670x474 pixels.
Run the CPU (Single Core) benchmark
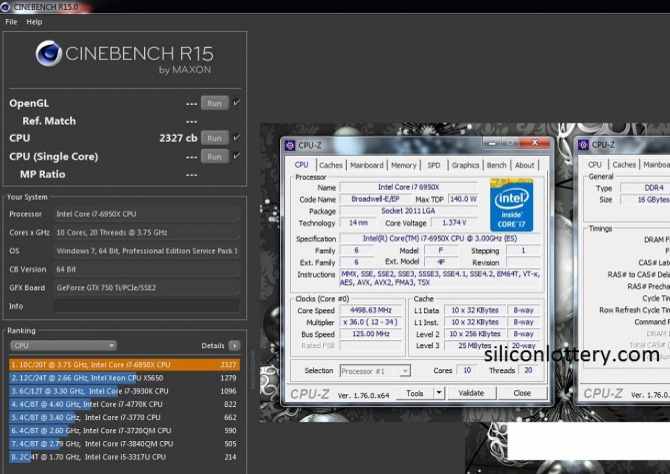pos(215,156)
